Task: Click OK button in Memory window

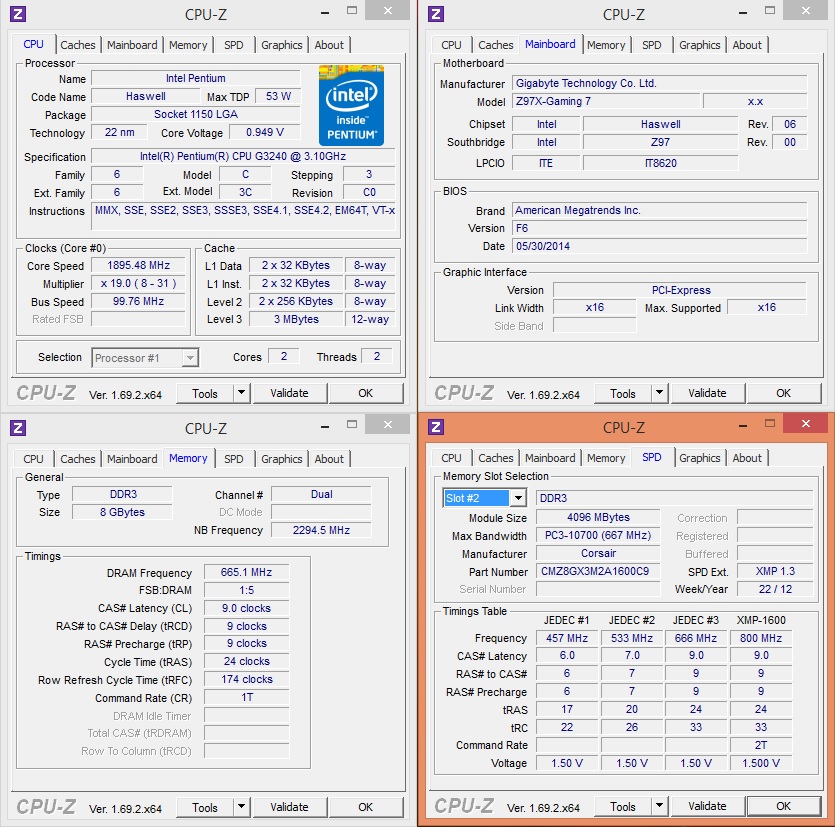Action: tap(365, 807)
